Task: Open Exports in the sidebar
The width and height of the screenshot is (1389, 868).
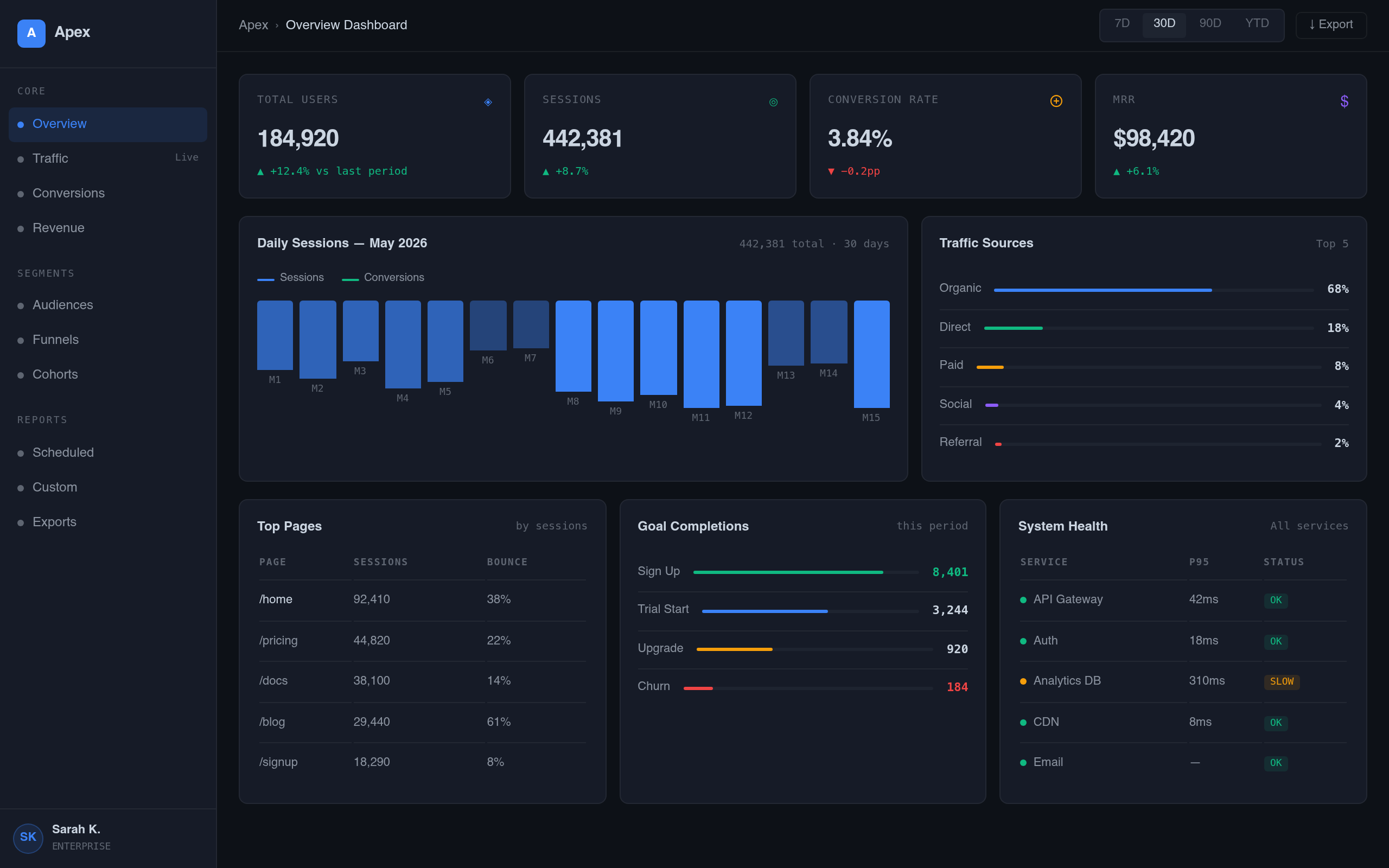Action: pos(108,522)
